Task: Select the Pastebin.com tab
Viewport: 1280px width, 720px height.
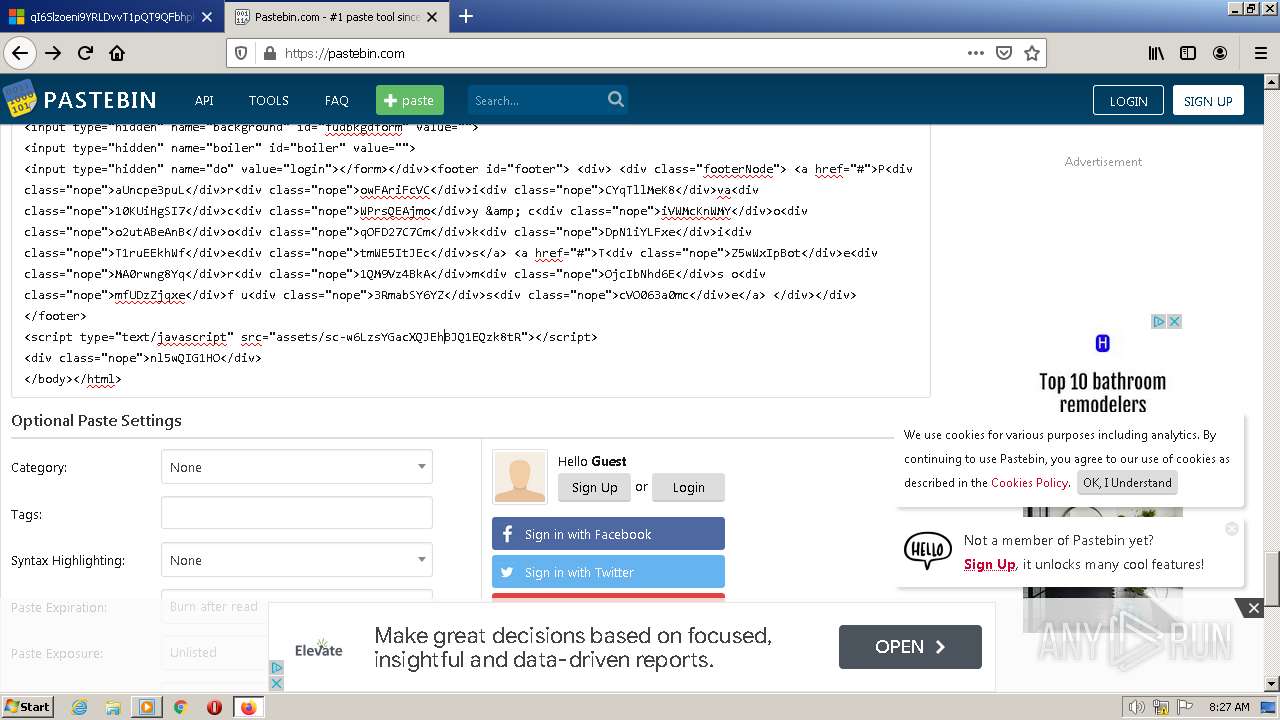Action: 336,16
